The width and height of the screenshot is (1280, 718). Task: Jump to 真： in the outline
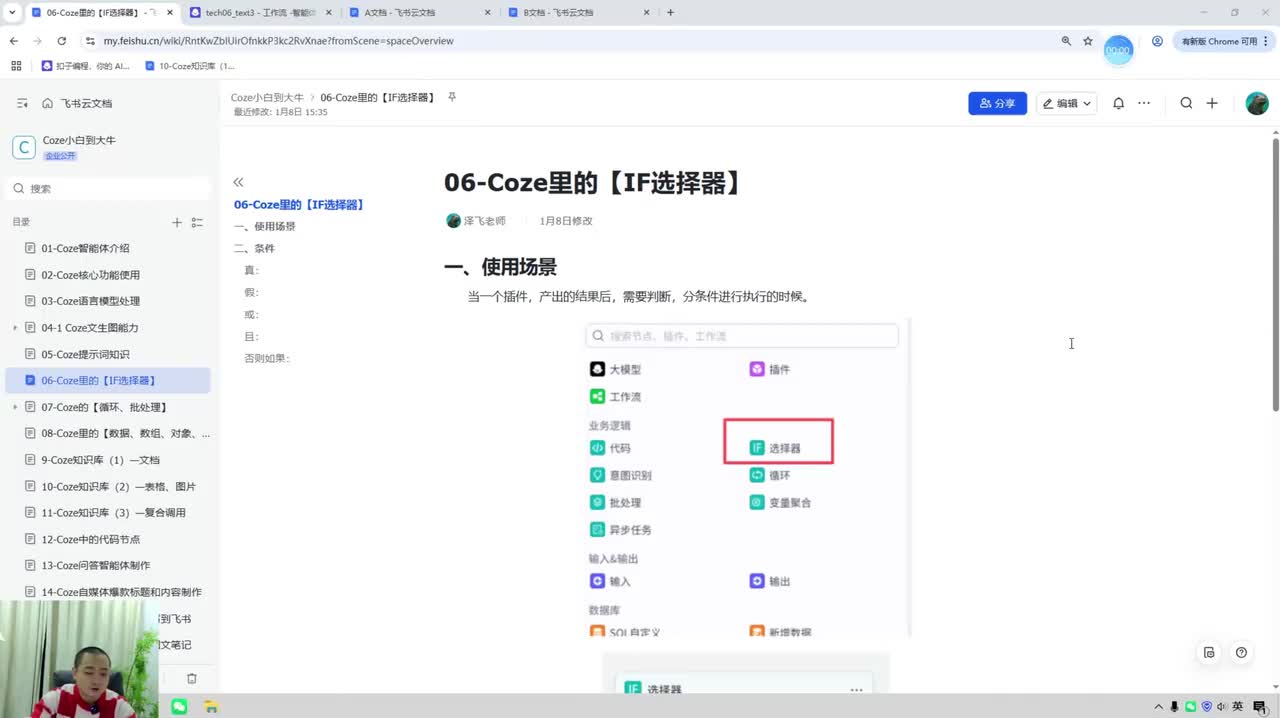pos(251,270)
